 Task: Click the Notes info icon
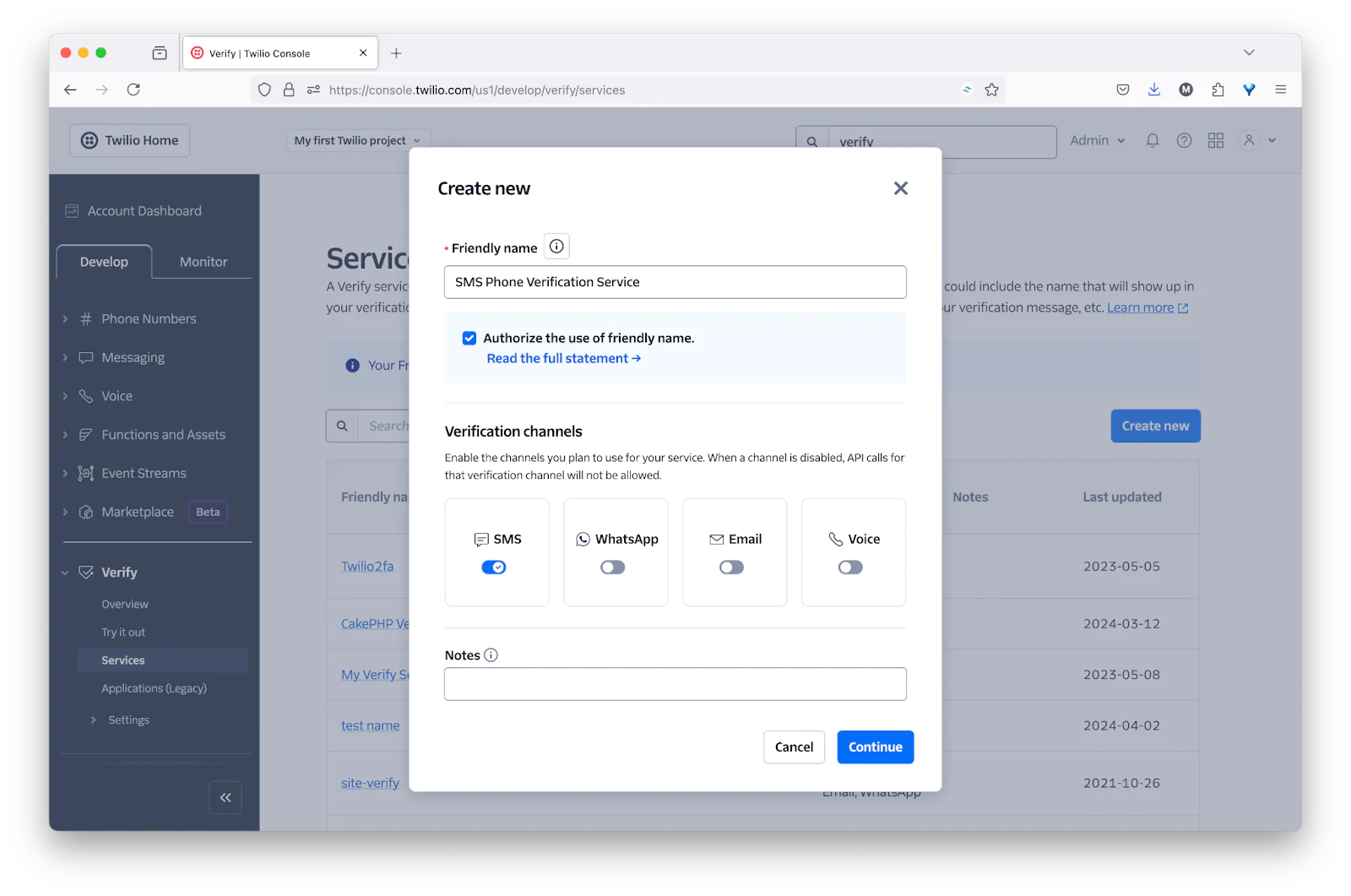point(491,655)
